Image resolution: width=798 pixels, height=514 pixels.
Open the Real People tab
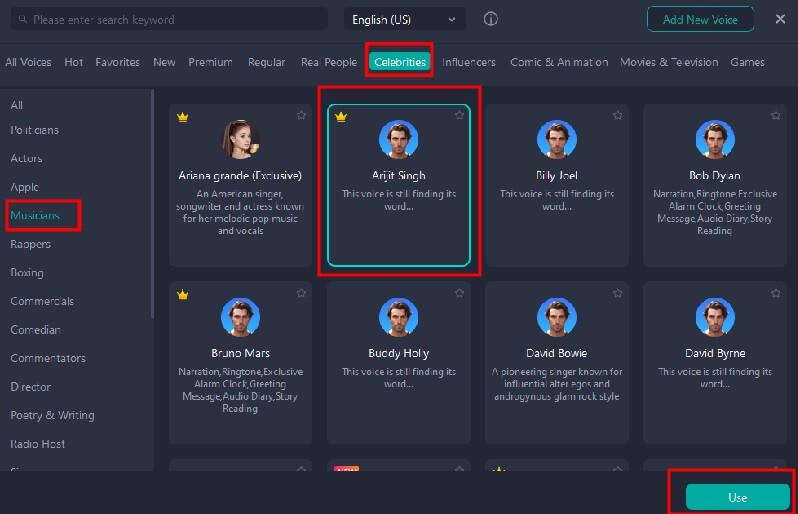point(329,62)
